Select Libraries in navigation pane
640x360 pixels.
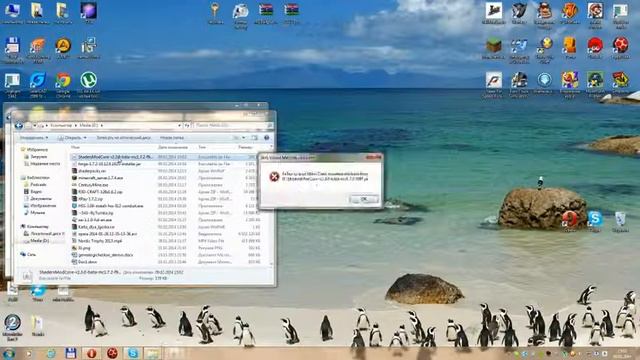(38, 178)
